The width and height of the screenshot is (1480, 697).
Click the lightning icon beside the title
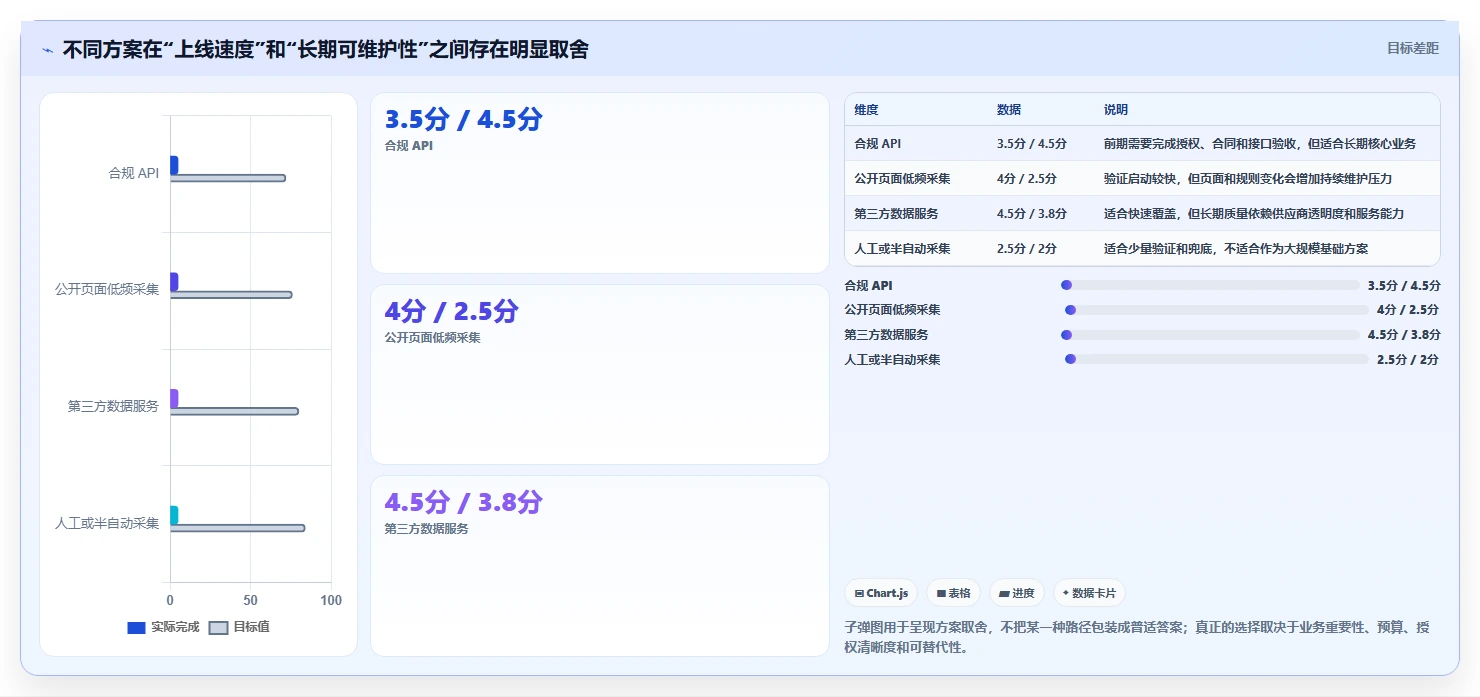47,50
